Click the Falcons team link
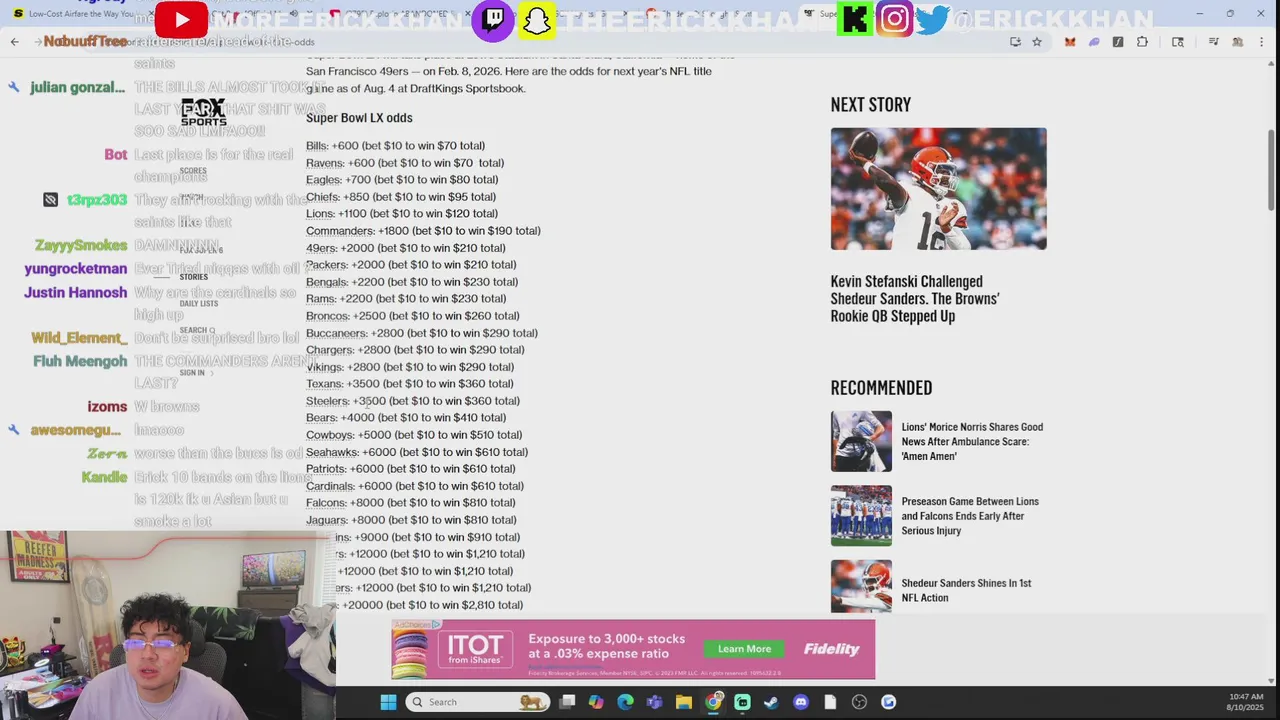 point(326,503)
